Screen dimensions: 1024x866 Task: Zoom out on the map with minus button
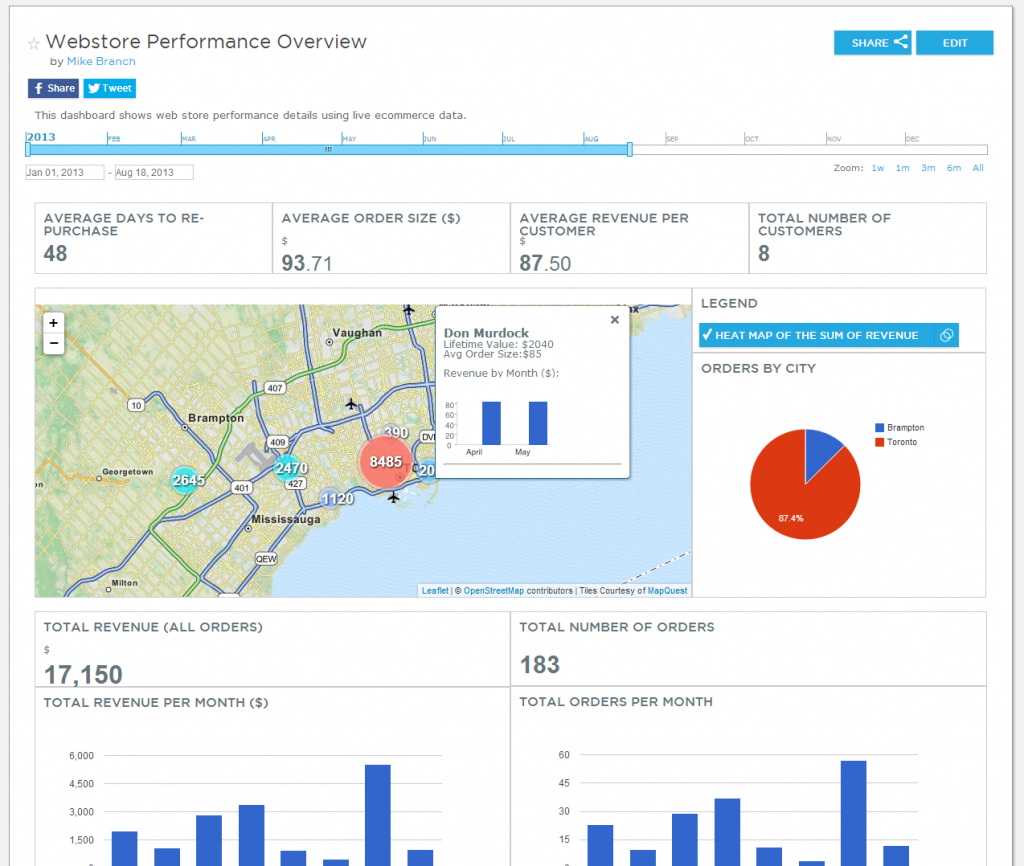tap(54, 343)
